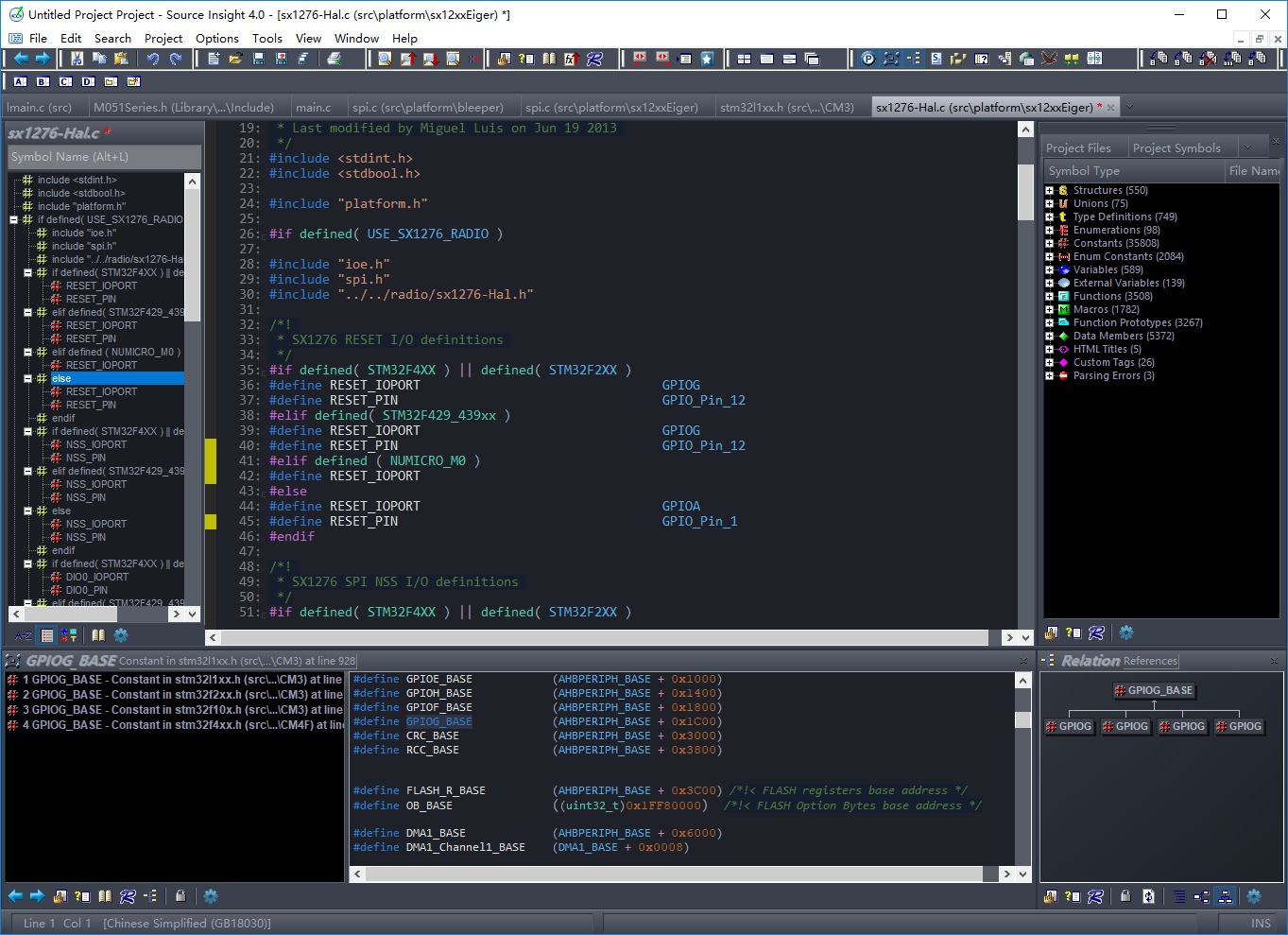Image resolution: width=1288 pixels, height=935 pixels.
Task: Toggle alphabetical A-Z sorting in the symbol window
Action: point(24,635)
